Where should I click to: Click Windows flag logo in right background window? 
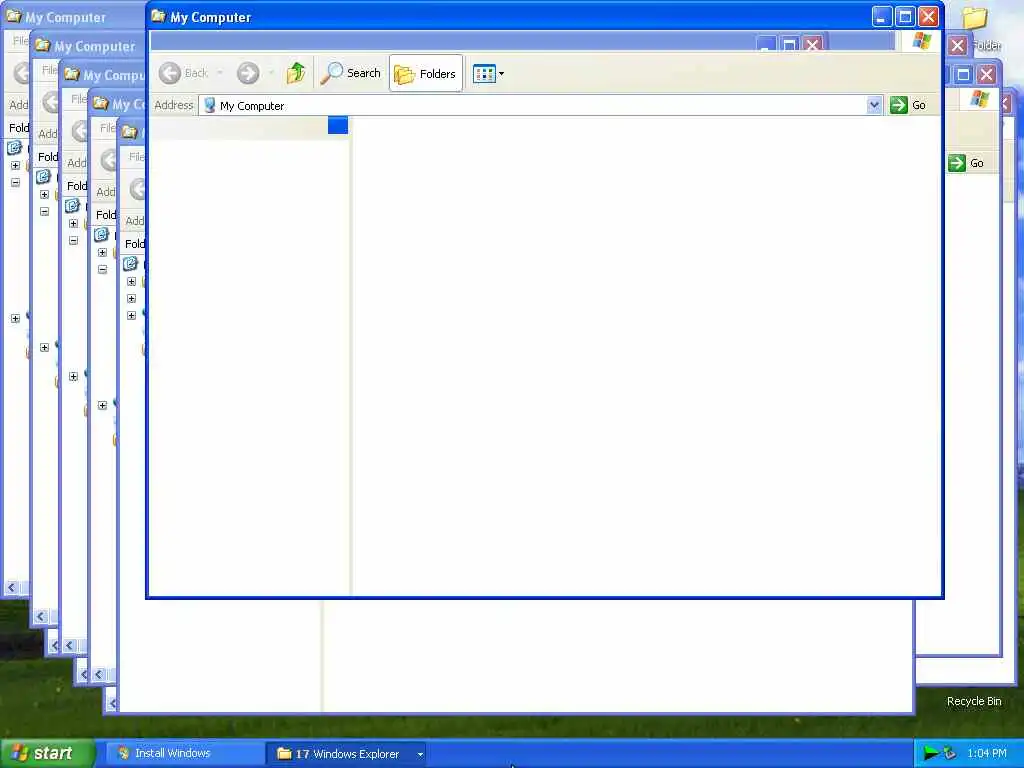(x=979, y=99)
